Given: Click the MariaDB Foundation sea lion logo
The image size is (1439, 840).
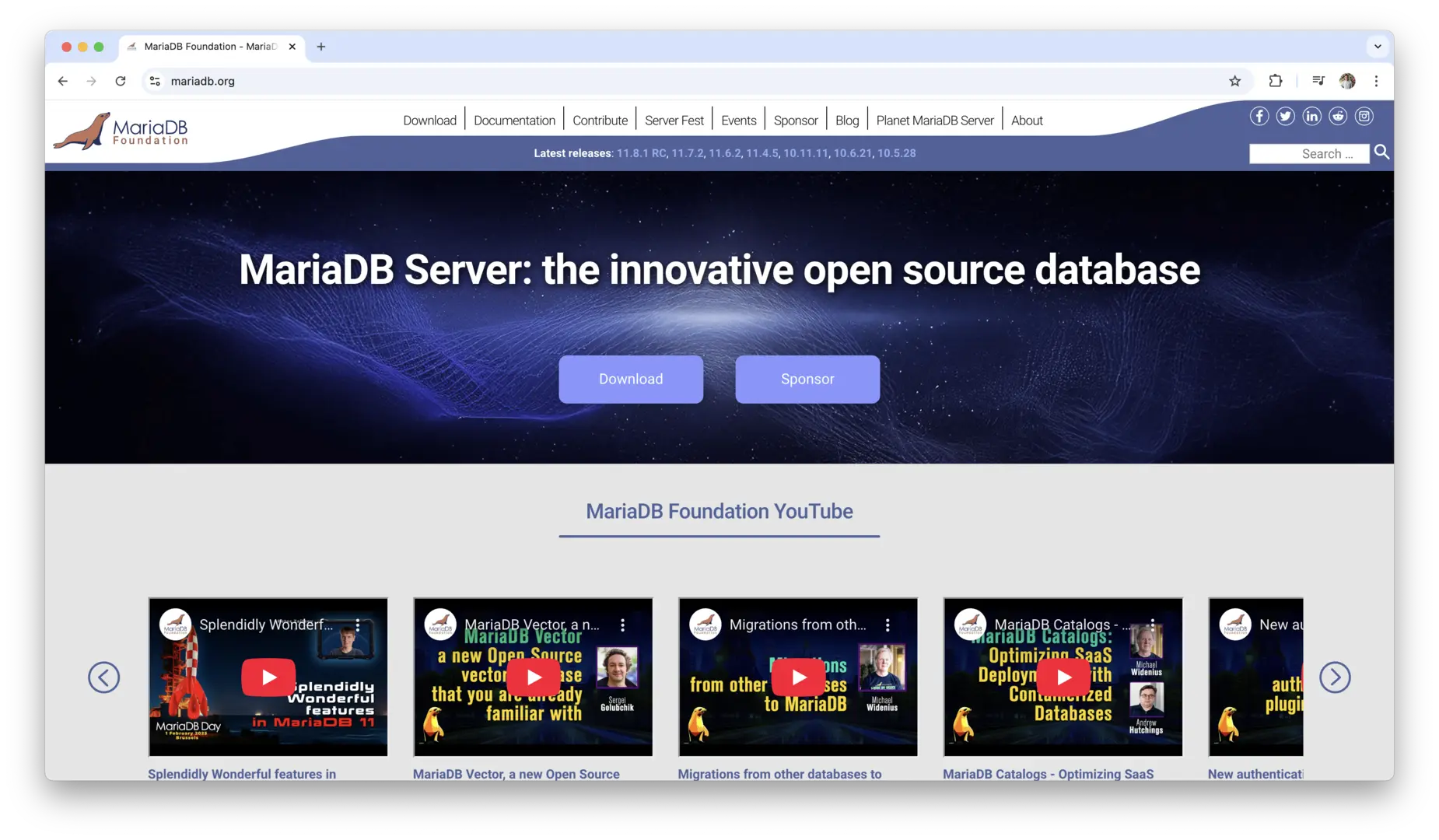Looking at the screenshot, I should click(121, 131).
